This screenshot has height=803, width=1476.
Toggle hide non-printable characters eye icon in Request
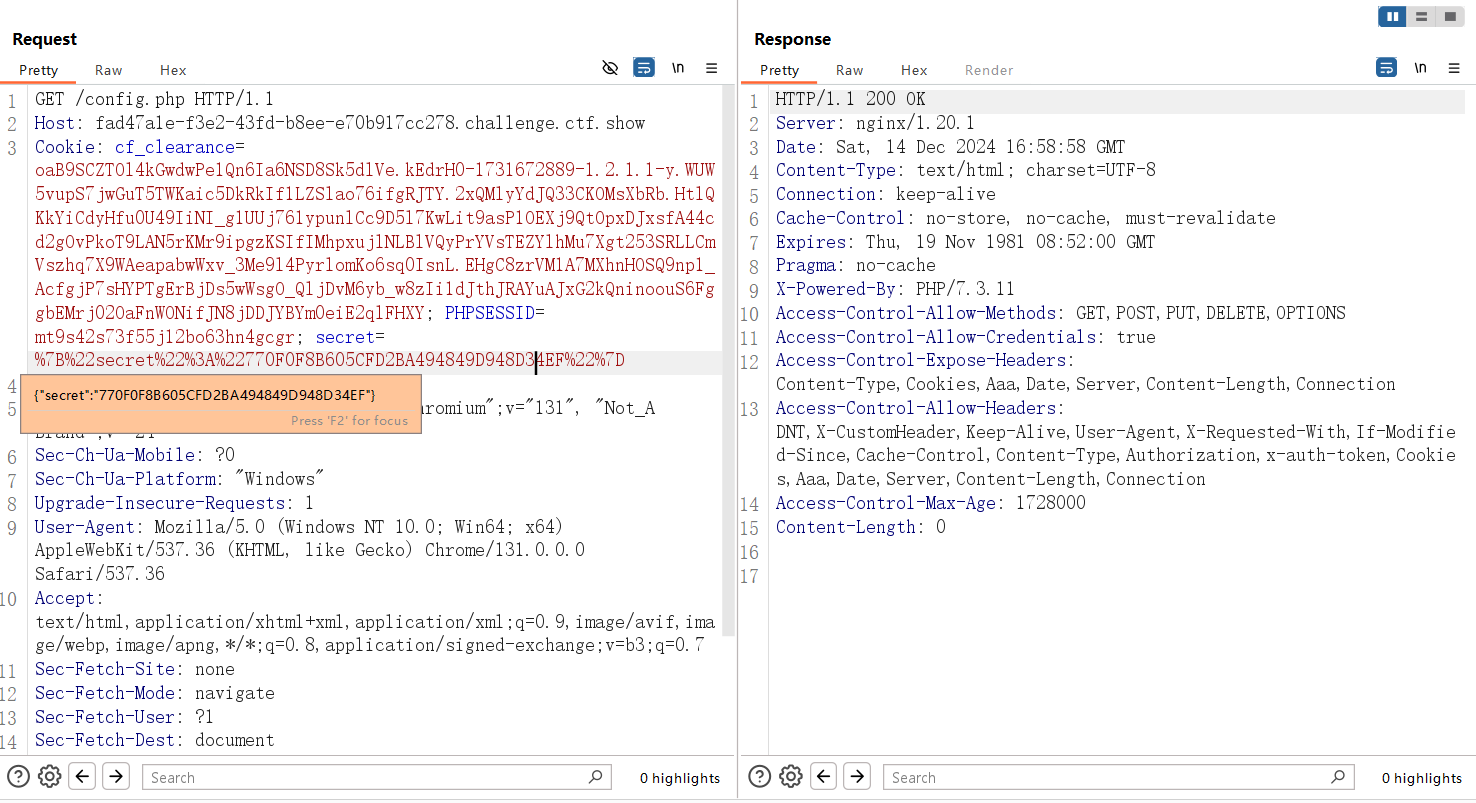click(x=610, y=68)
